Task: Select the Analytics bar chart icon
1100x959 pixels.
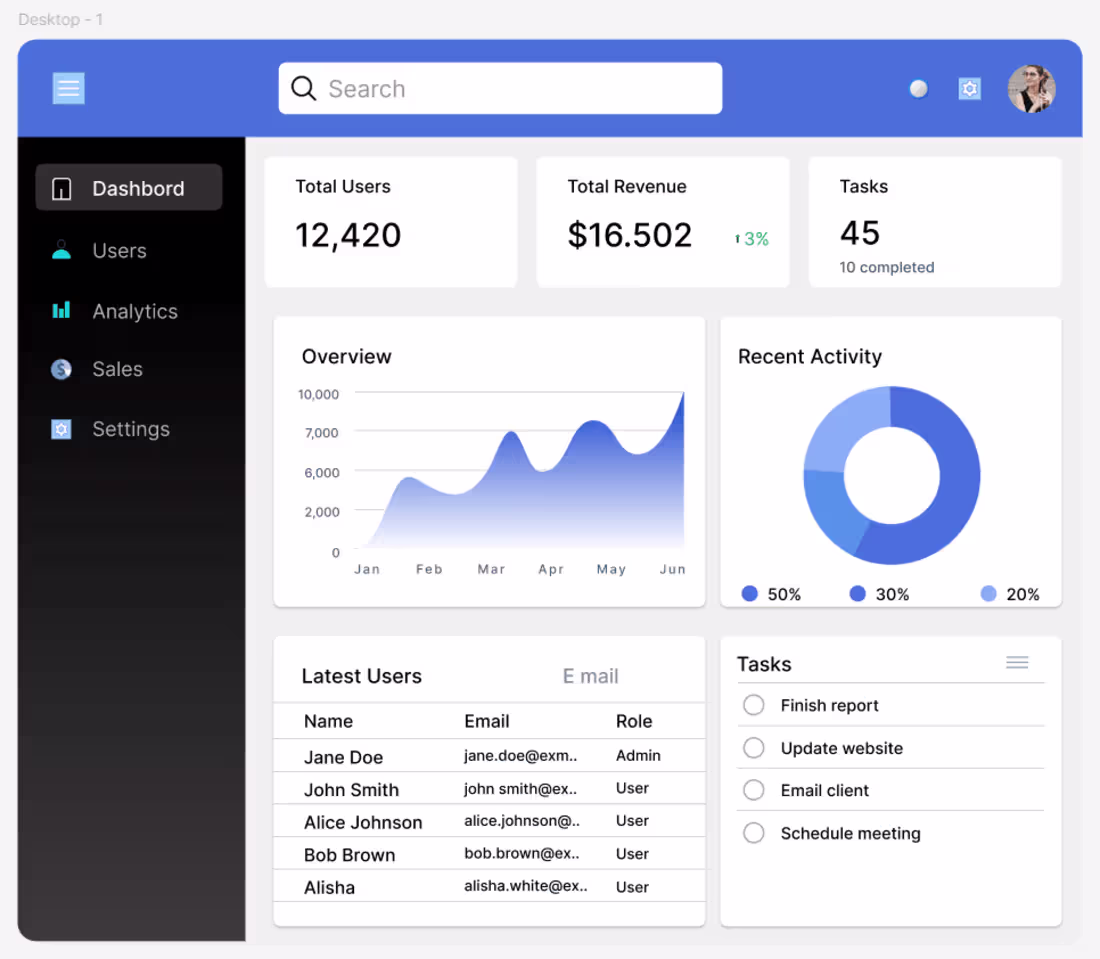Action: 60,310
